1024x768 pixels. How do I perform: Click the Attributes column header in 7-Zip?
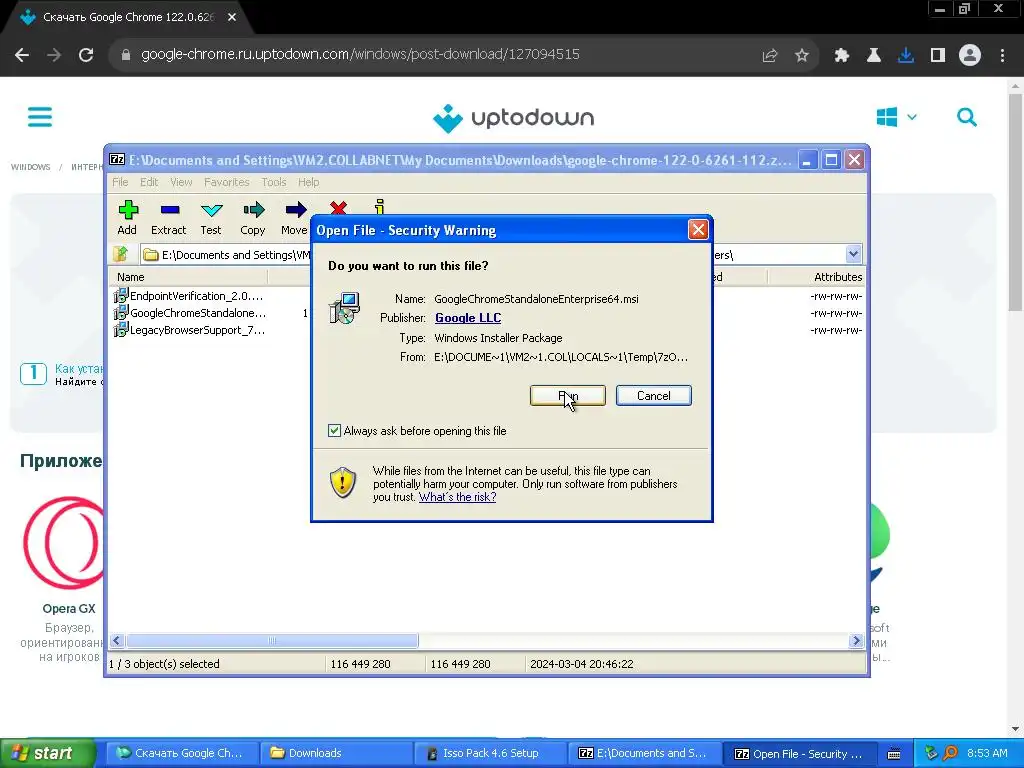coord(817,277)
